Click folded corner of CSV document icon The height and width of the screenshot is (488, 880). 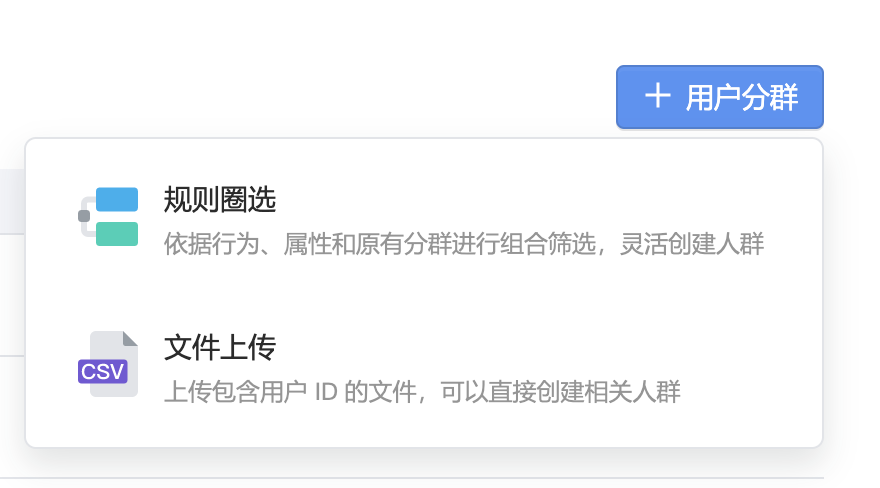pos(131,338)
